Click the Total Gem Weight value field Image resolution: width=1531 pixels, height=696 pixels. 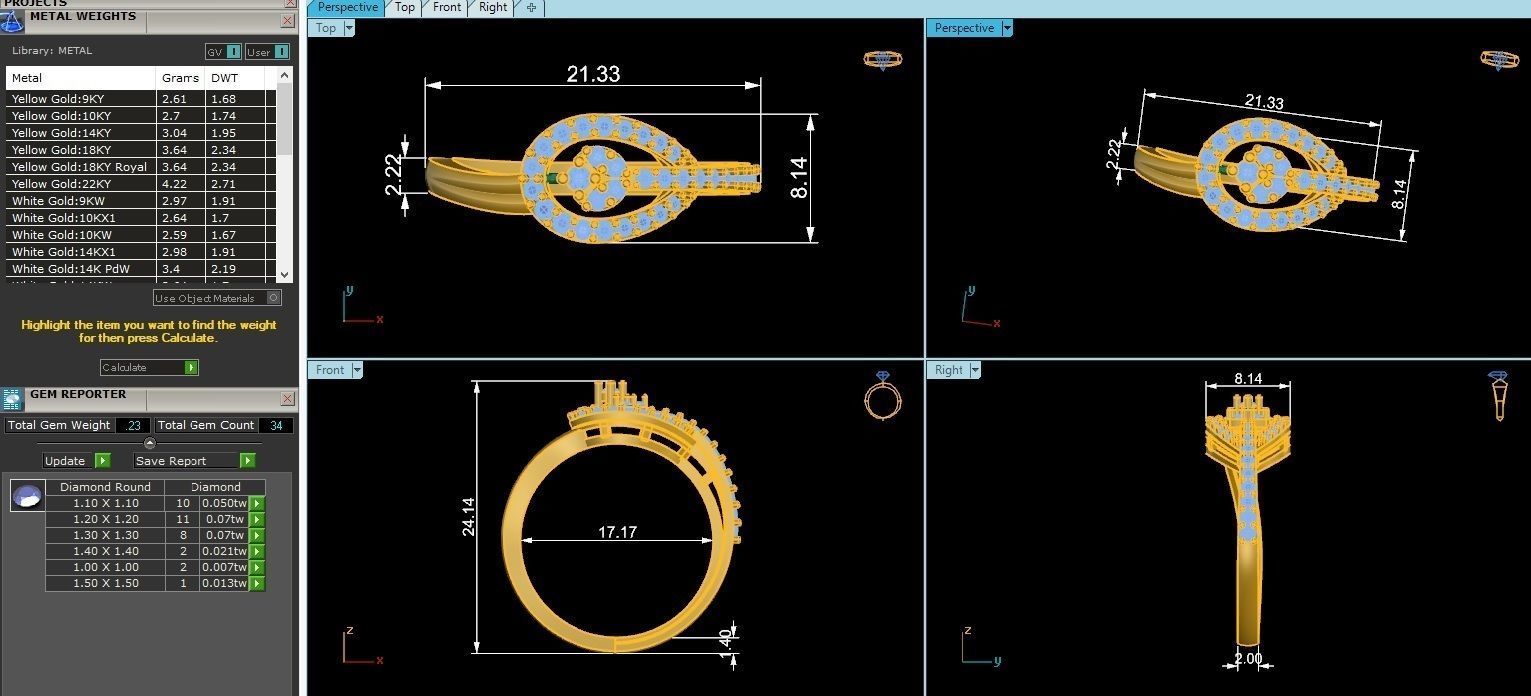pyautogui.click(x=133, y=425)
